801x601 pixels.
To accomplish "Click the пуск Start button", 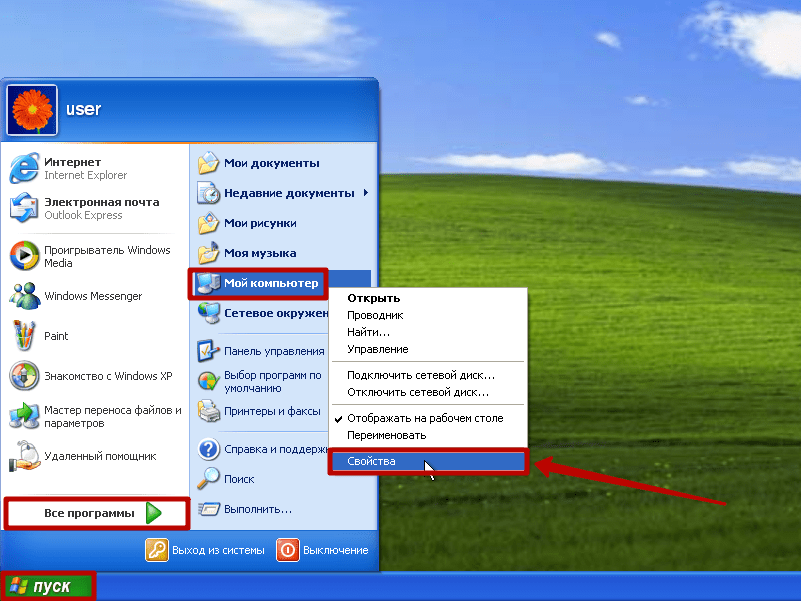I will 48,586.
